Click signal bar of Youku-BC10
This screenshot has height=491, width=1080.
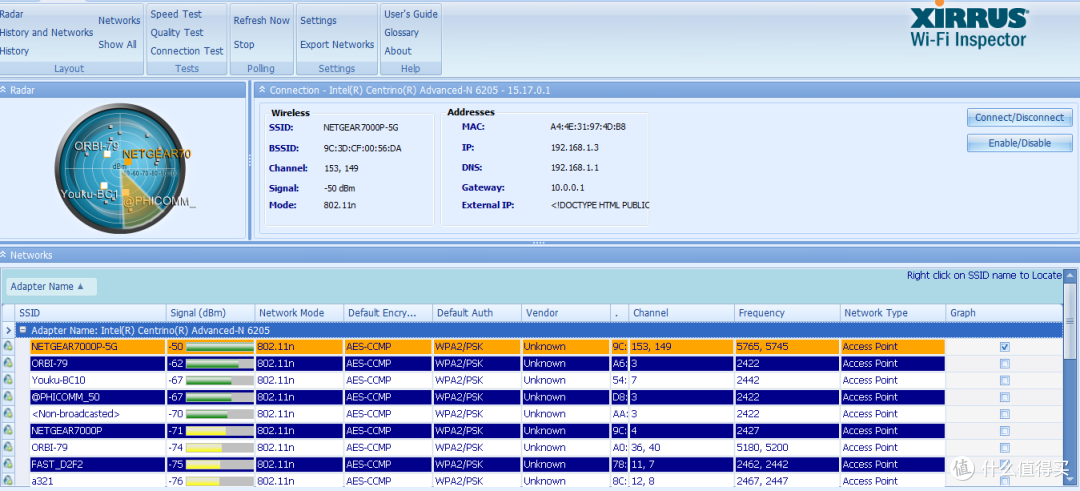coord(220,380)
